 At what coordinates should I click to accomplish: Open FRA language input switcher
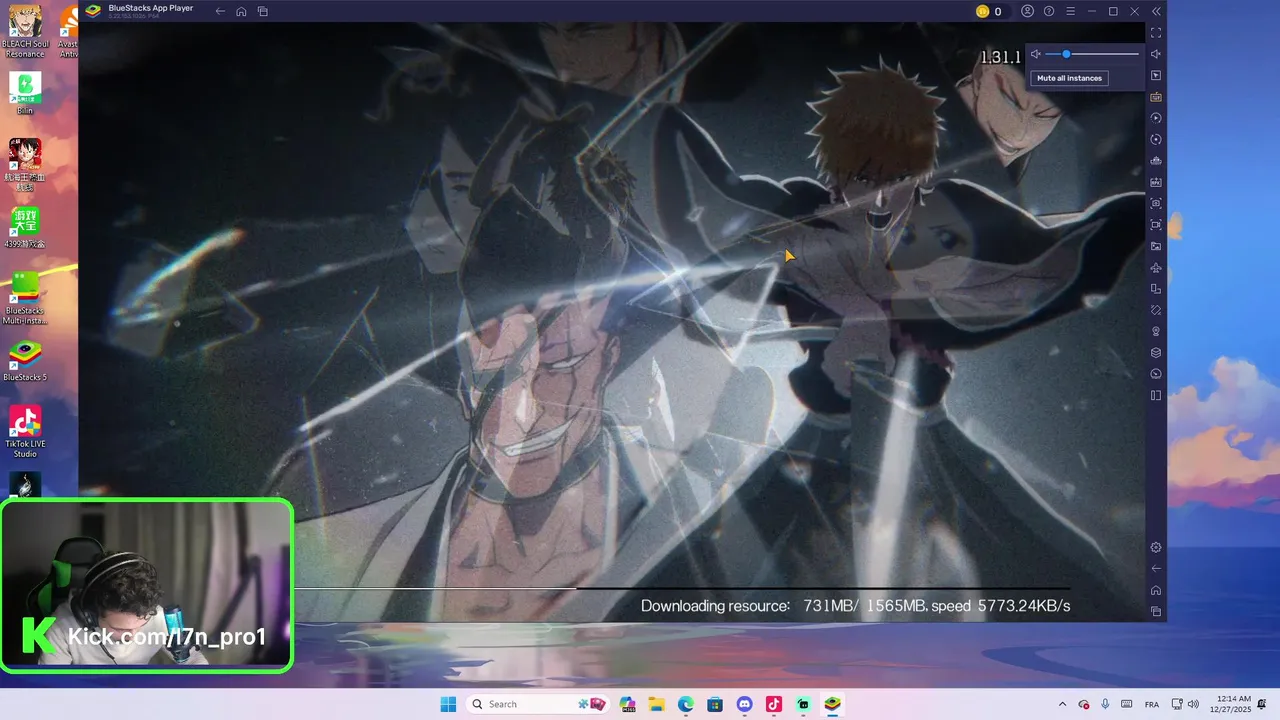(1152, 704)
